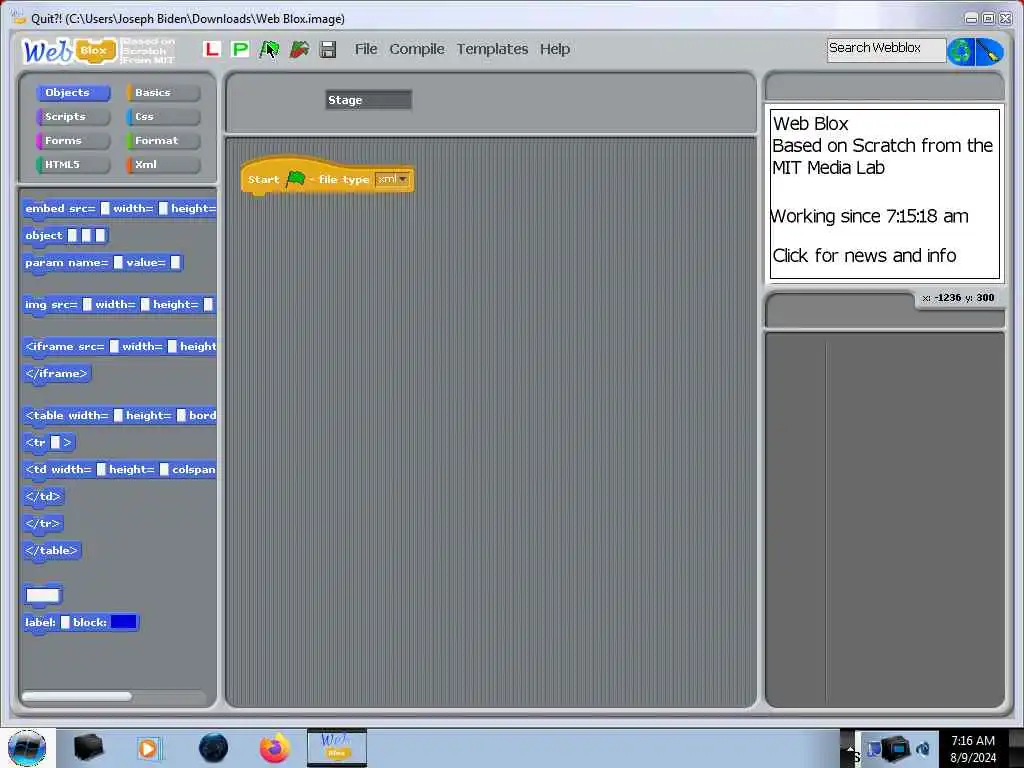This screenshot has width=1024, height=768.
Task: Click the </iframe> closing block
Action: 57,374
